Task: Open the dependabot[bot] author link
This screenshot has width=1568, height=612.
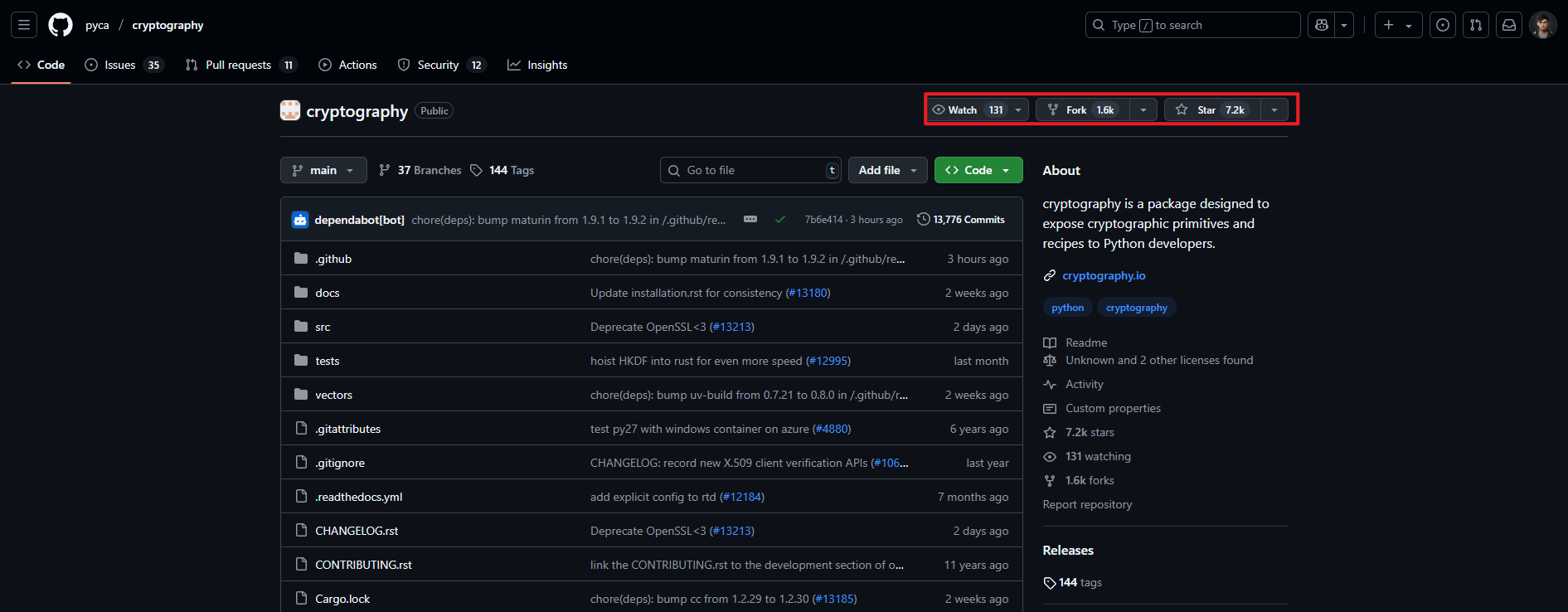Action: tap(360, 220)
